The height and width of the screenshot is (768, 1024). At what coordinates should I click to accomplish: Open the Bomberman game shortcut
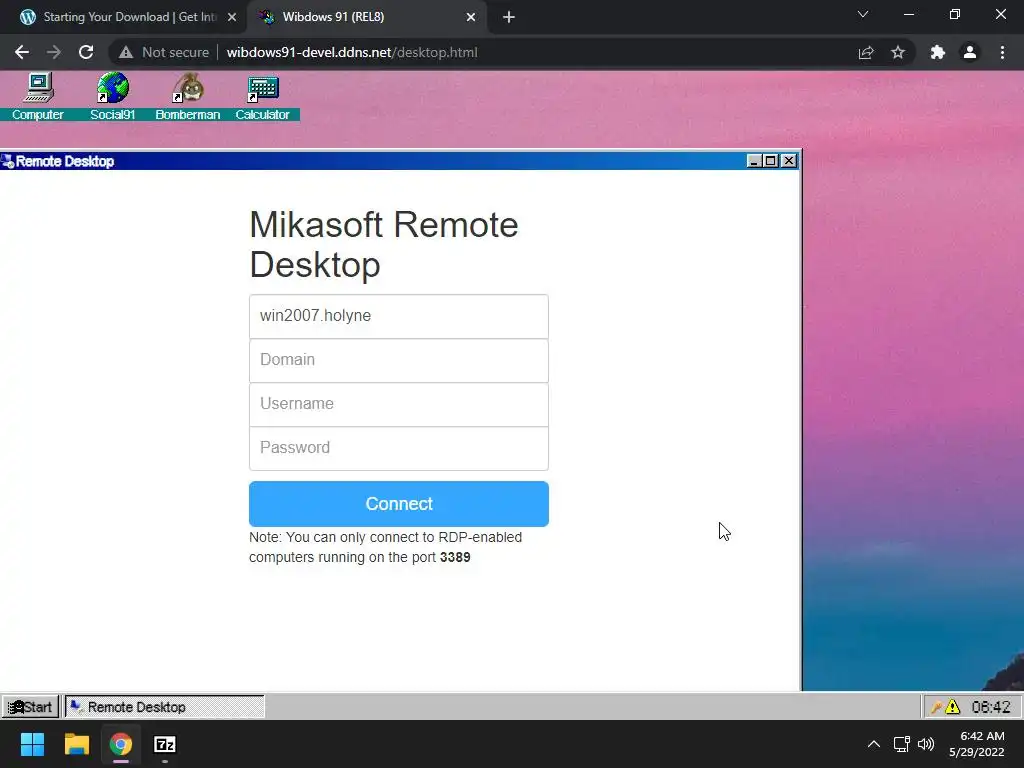[187, 97]
